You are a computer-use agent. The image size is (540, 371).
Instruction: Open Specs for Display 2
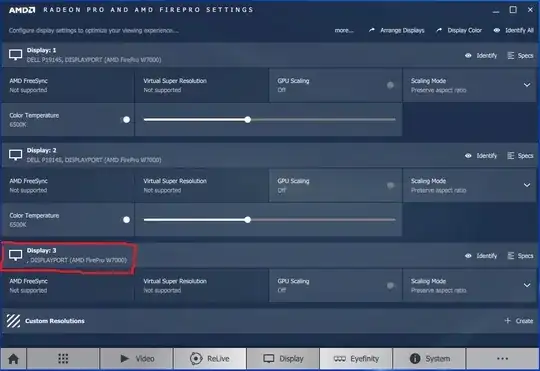coord(520,156)
